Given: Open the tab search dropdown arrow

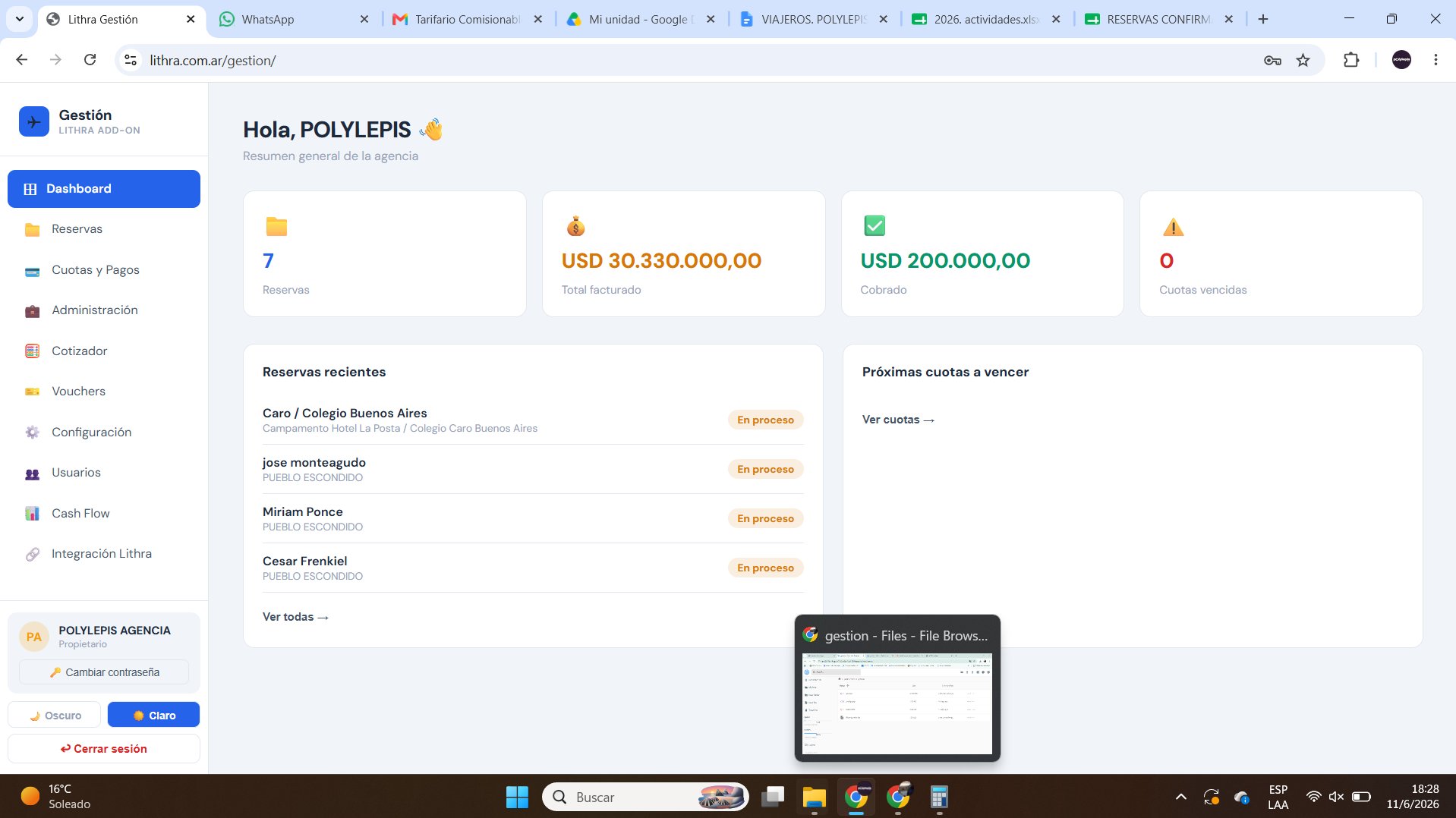Looking at the screenshot, I should click(x=19, y=19).
